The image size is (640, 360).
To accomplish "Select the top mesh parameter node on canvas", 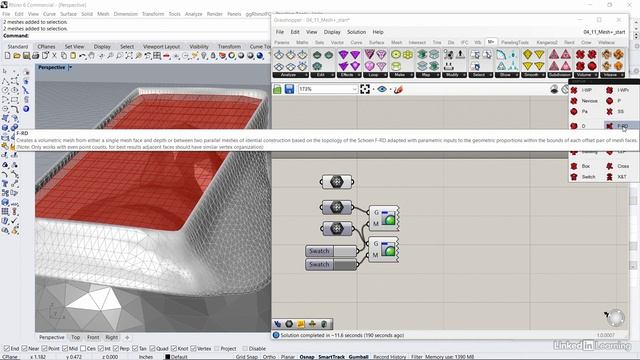I will coord(337,182).
